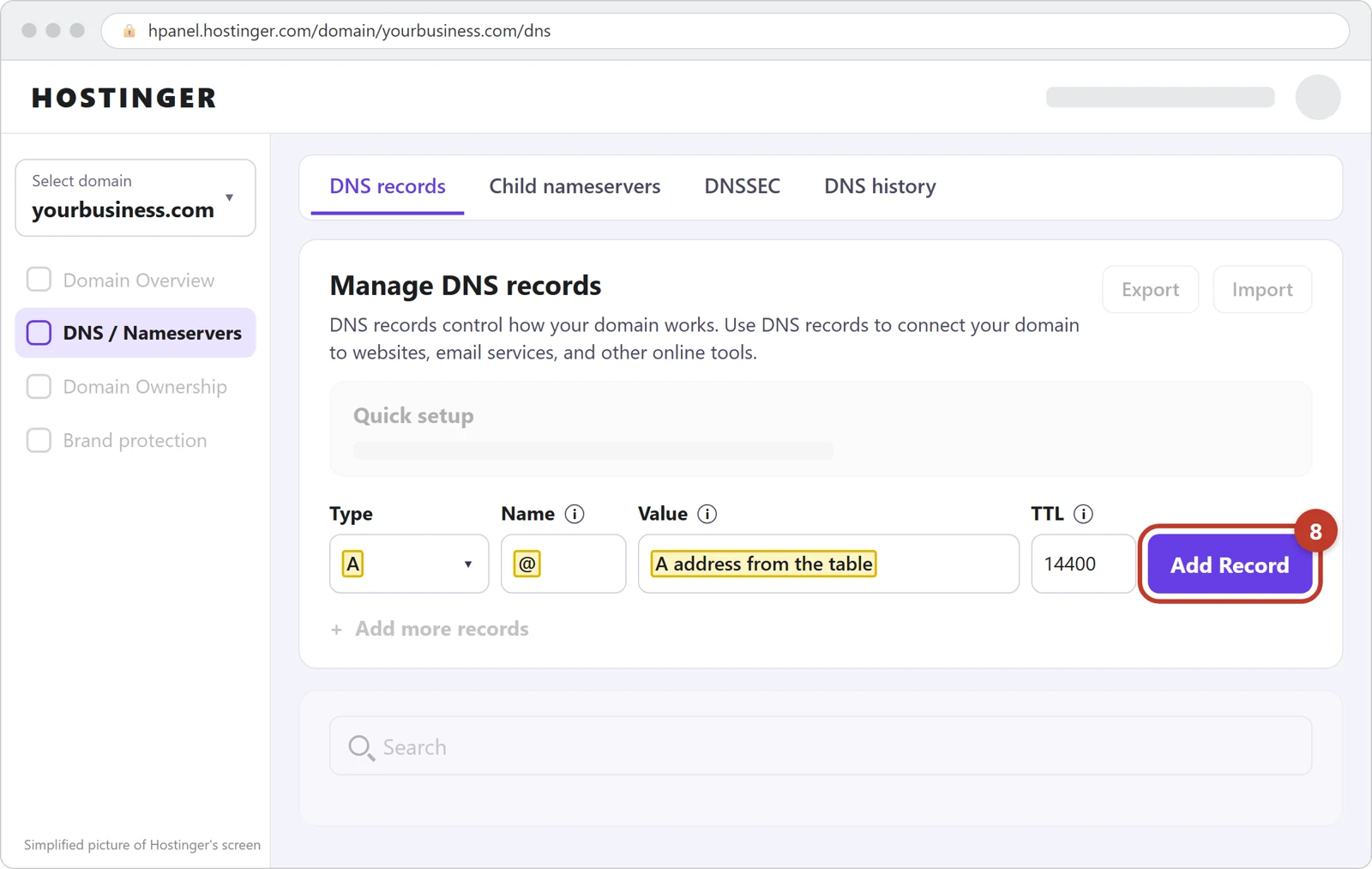Click the plus icon beside Add more records

(x=336, y=630)
